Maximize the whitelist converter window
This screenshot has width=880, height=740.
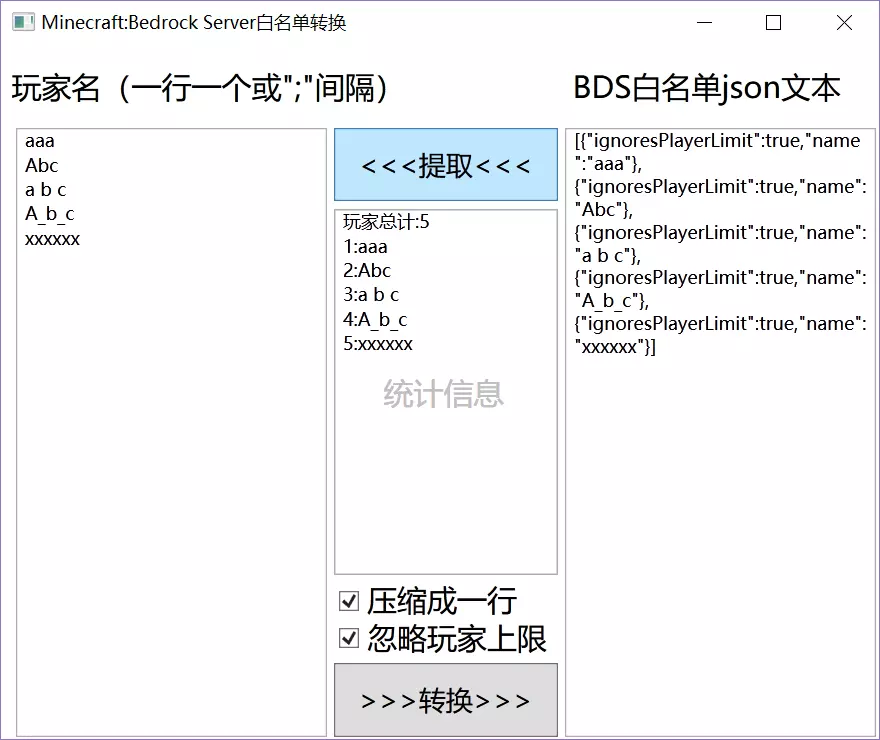[x=773, y=22]
